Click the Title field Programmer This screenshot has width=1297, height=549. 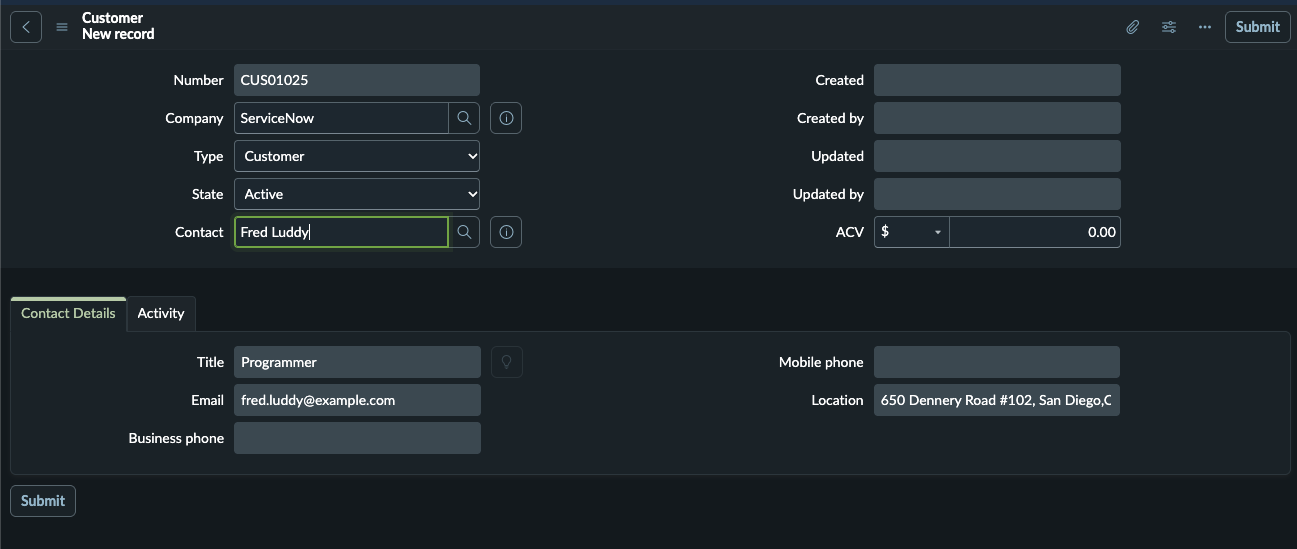(357, 362)
